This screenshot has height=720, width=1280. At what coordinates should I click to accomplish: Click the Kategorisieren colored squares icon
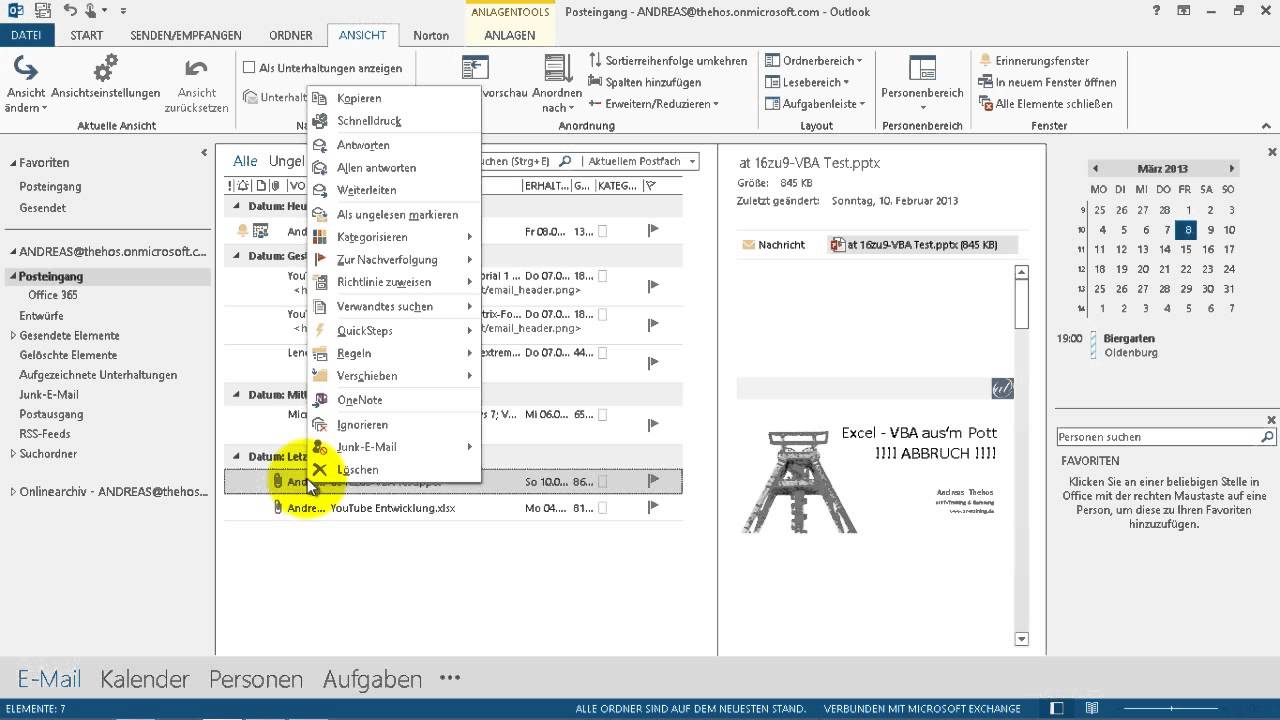(x=320, y=237)
